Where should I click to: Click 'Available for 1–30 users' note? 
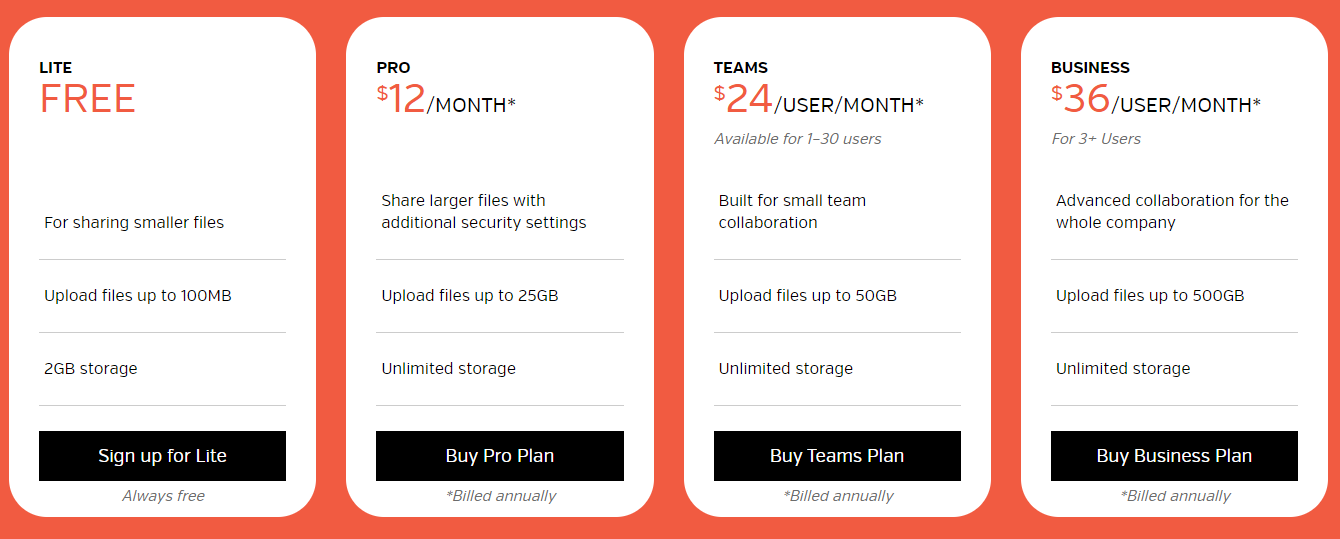tap(798, 139)
